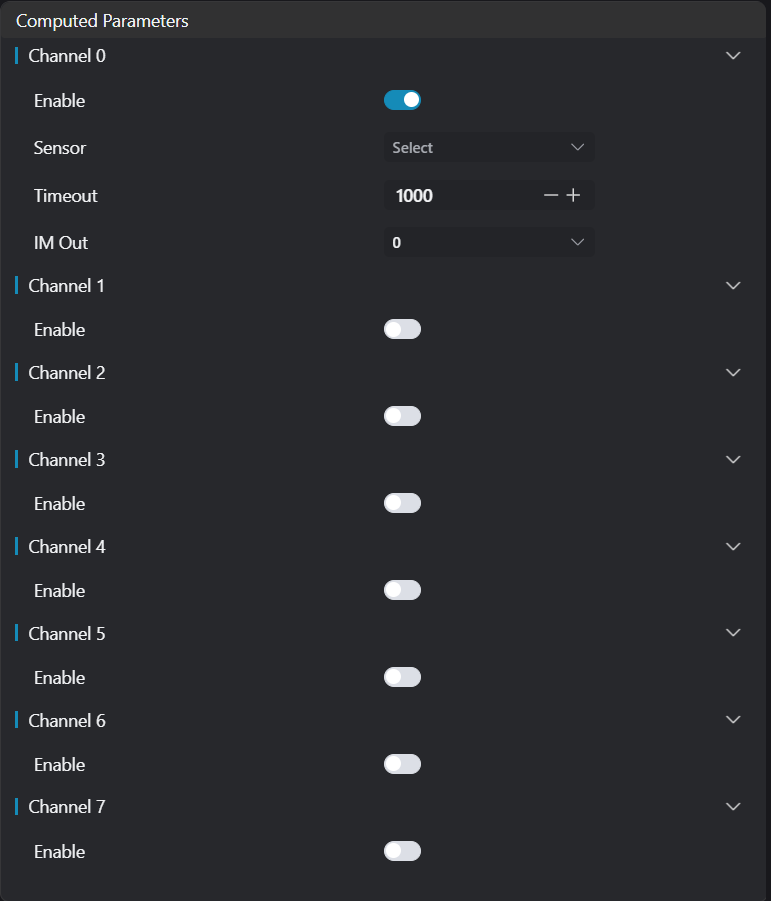The image size is (771, 901).
Task: Collapse Channel 5 with its chevron
Action: (x=733, y=633)
